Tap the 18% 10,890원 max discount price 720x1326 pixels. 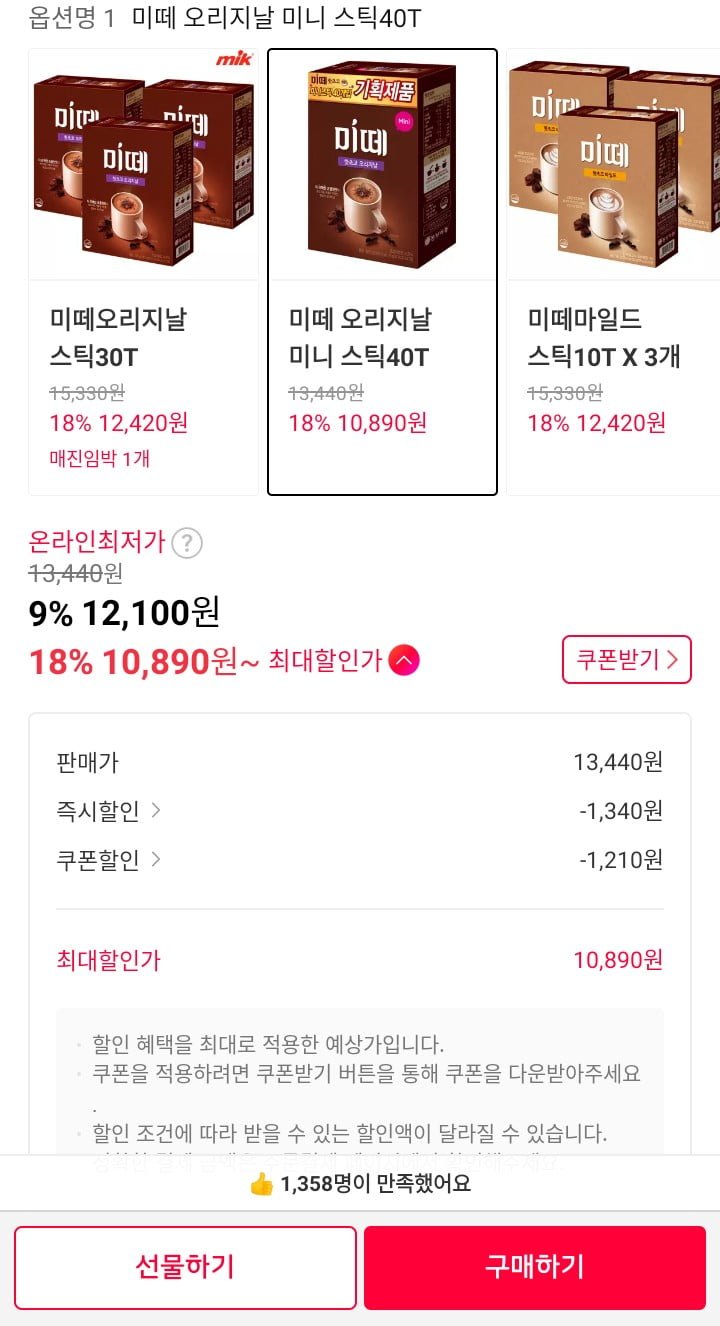[x=134, y=661]
